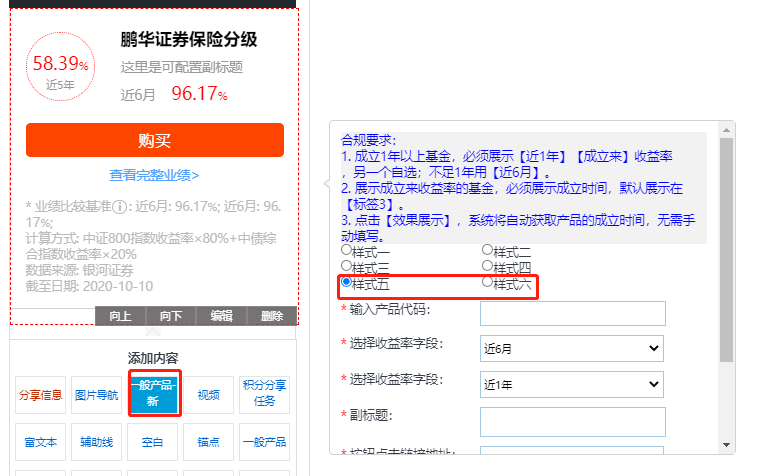Click the 合规要求 heading text
This screenshot has width=764, height=476.
(x=369, y=140)
